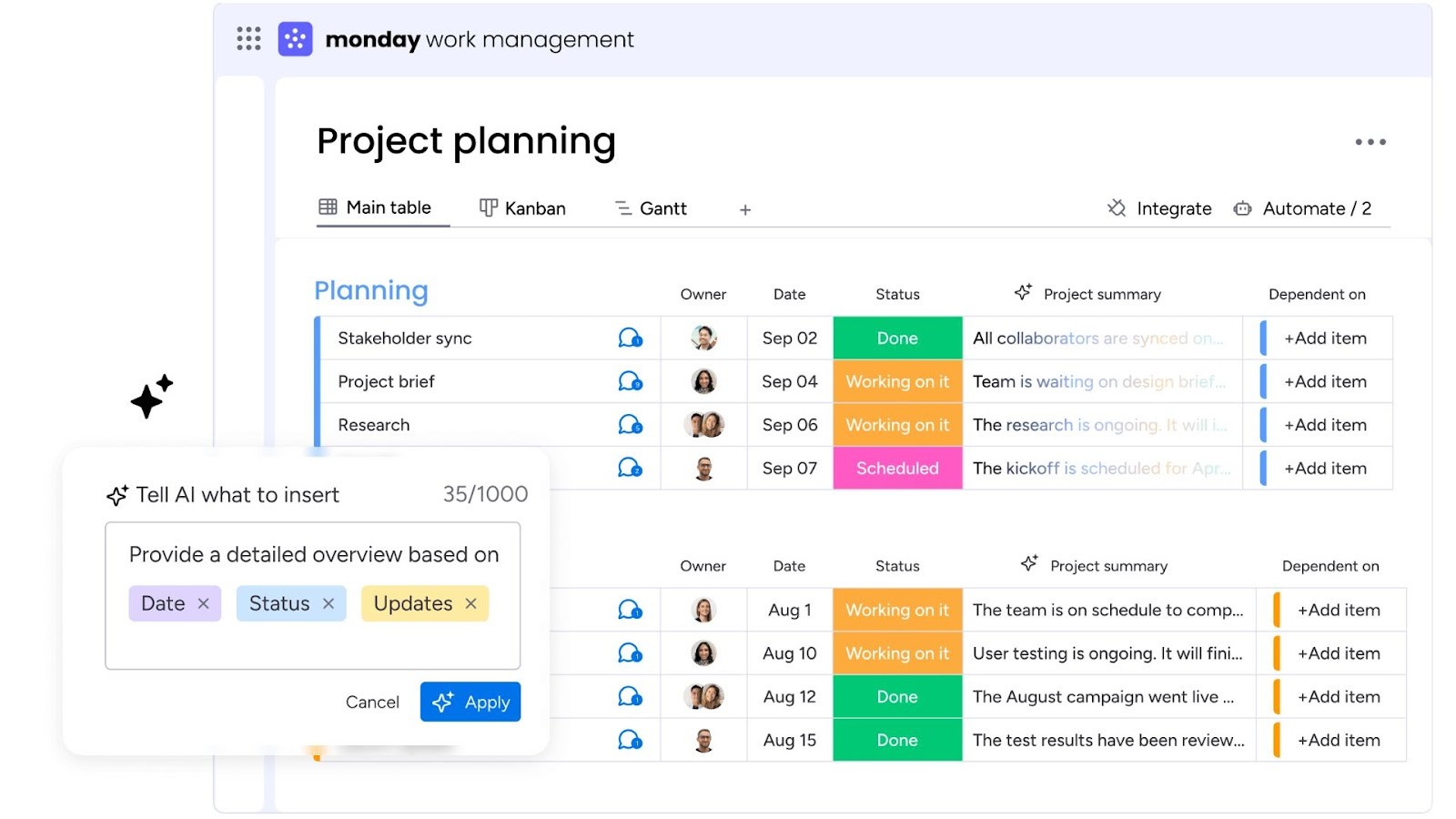Remove the Updates chip from the AI prompt

point(470,602)
